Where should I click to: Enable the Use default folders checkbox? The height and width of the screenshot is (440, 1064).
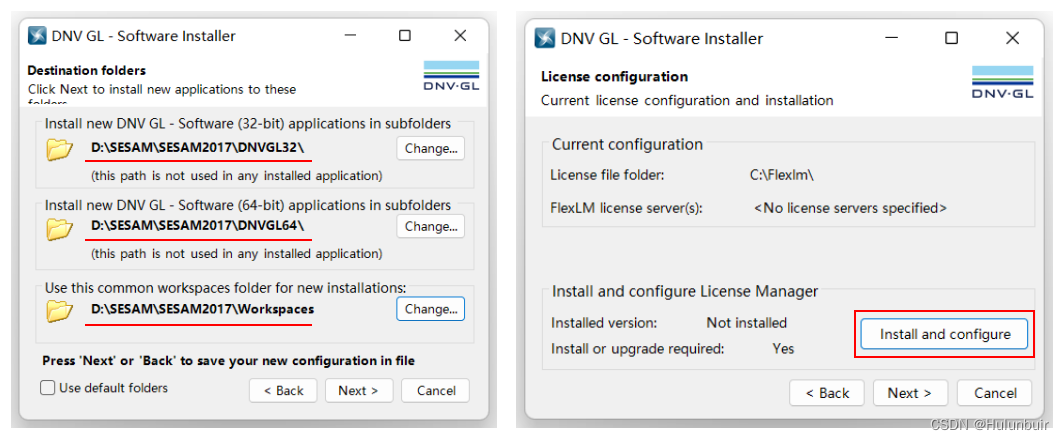pos(48,388)
